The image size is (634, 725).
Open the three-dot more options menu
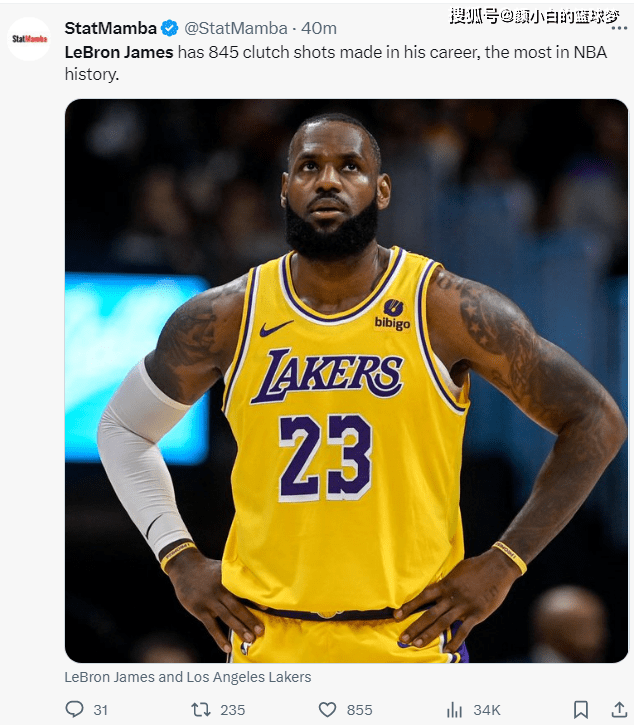click(619, 28)
